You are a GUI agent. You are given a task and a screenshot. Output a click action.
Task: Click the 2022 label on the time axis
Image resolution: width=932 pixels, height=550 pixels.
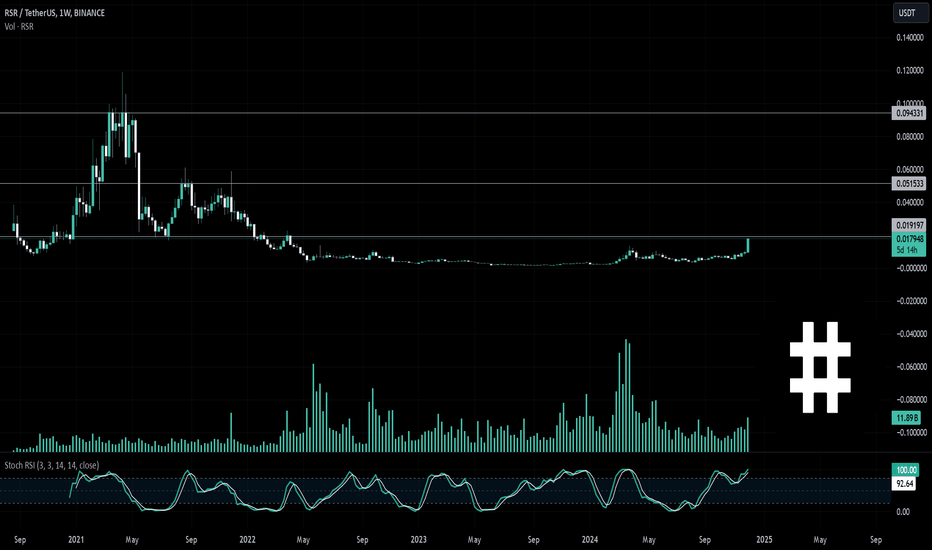(x=247, y=540)
